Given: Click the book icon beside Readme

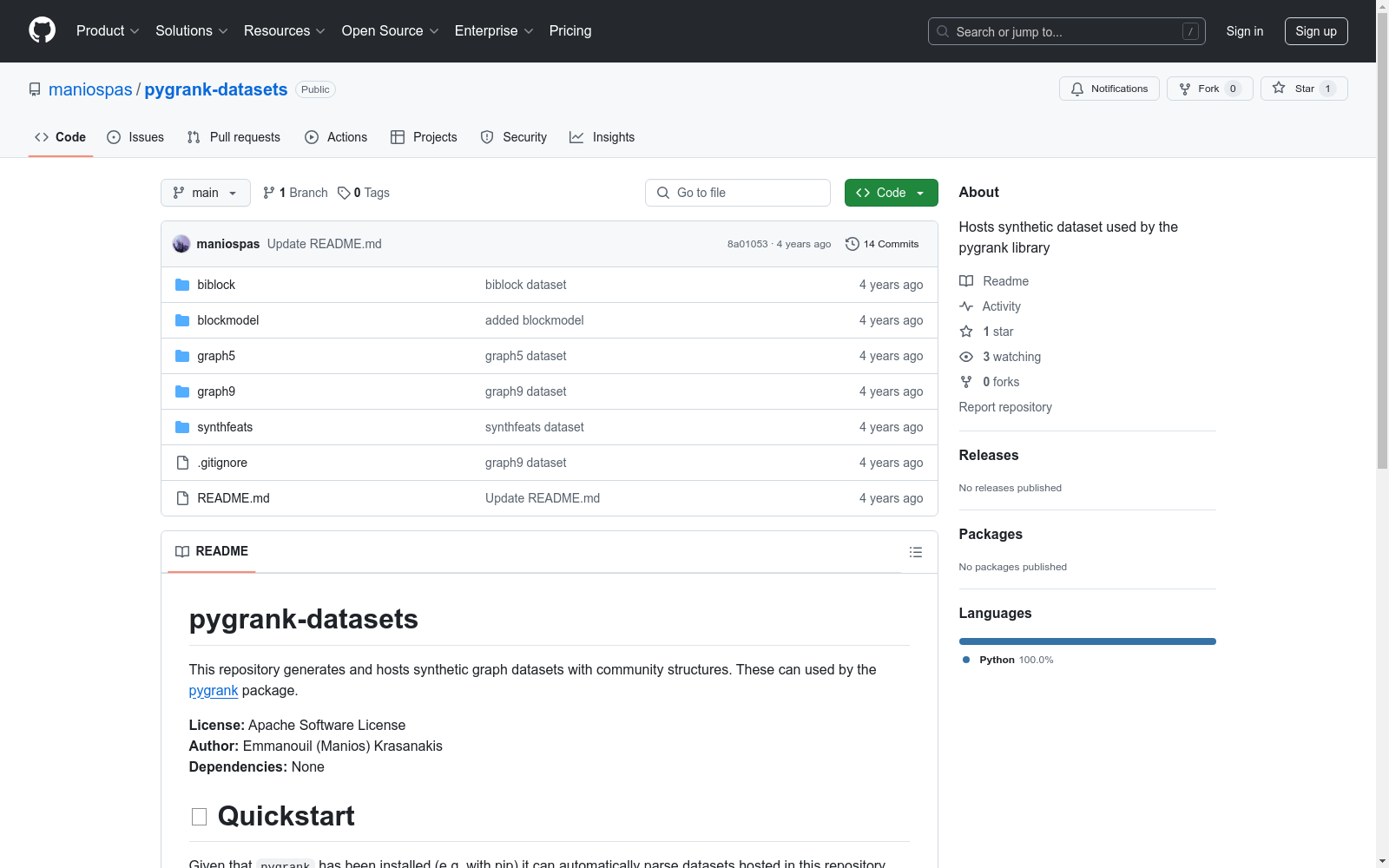Looking at the screenshot, I should point(966,281).
